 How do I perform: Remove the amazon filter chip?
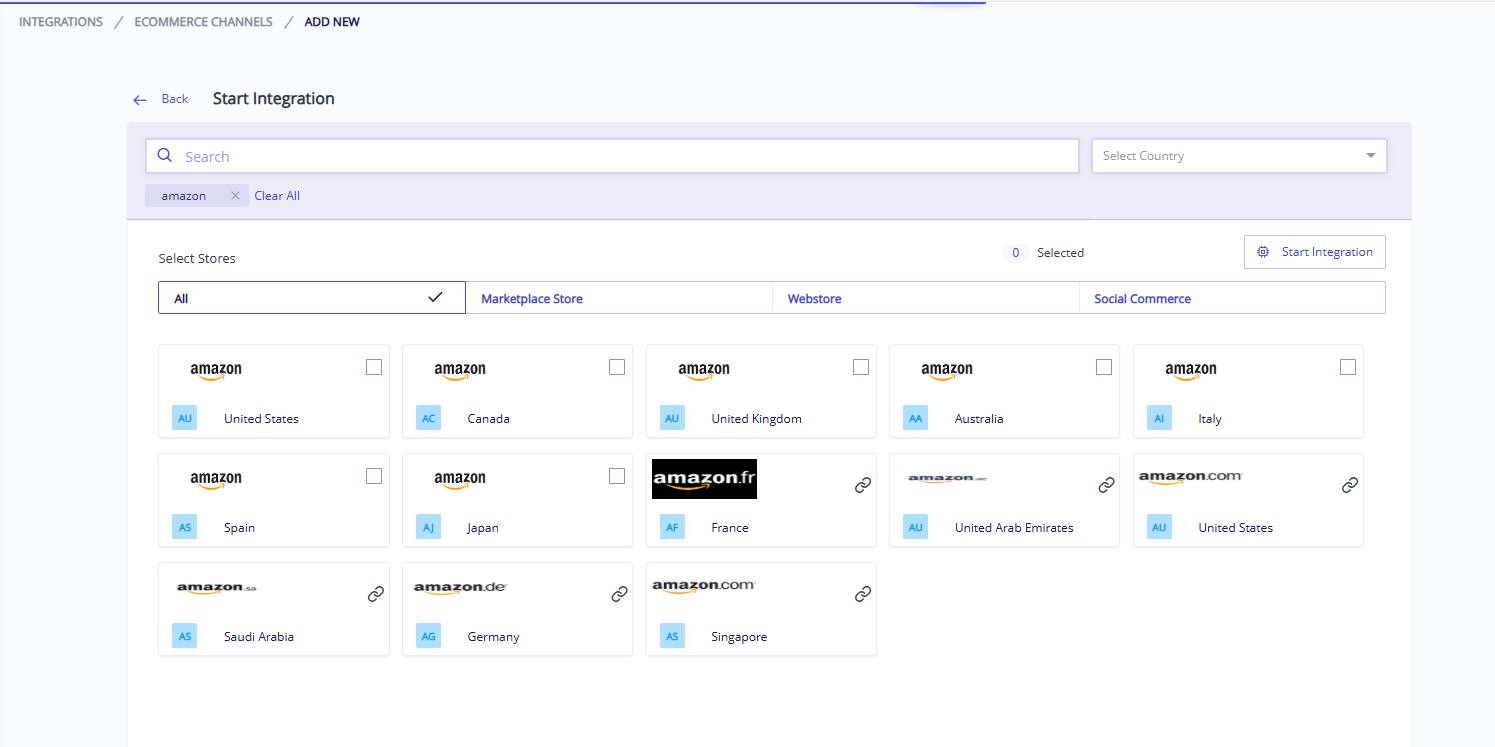[x=235, y=196]
